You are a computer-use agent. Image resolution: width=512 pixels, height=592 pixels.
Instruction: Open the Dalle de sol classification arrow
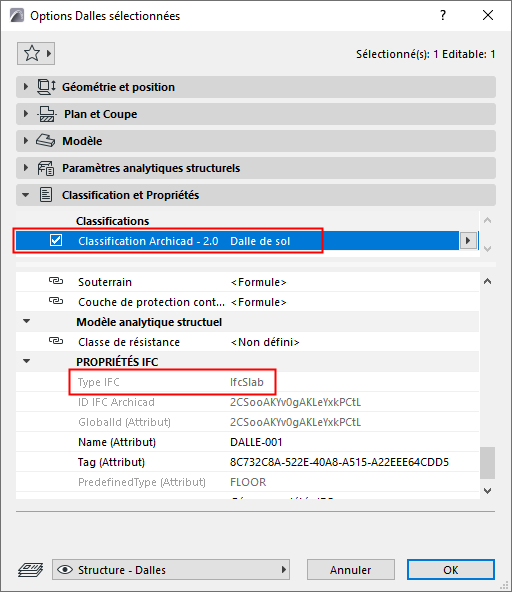tap(468, 240)
